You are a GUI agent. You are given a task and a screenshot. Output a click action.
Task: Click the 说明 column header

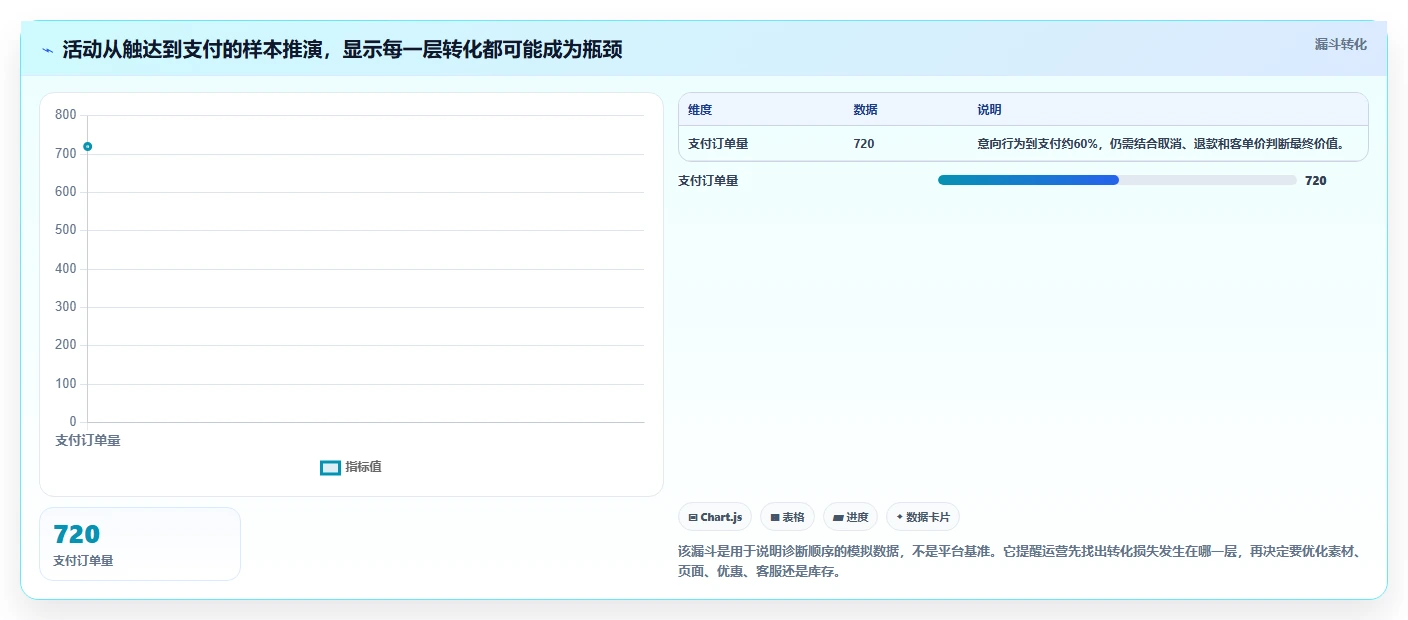(x=989, y=110)
